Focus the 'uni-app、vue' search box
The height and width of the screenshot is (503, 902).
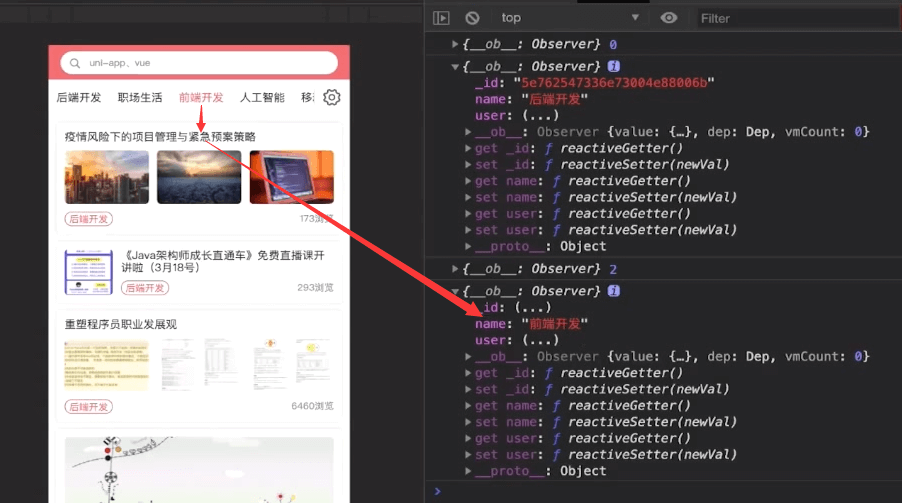click(199, 63)
